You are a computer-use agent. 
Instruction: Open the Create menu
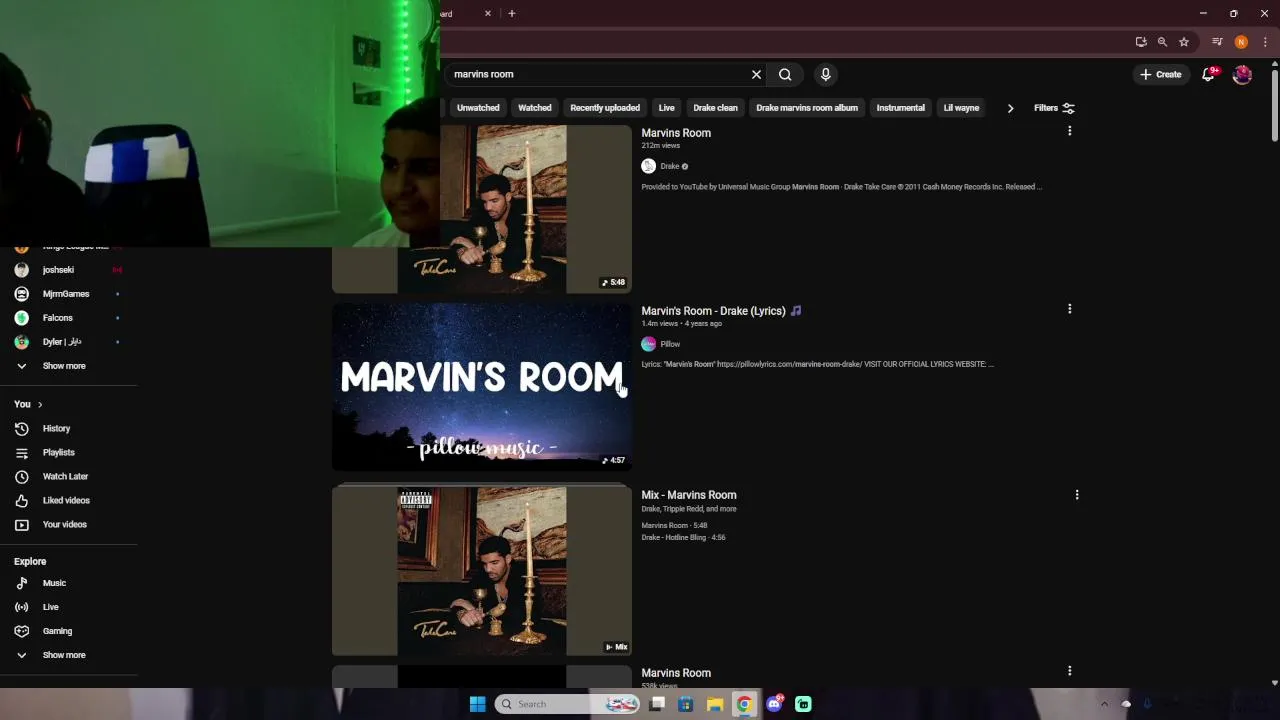1160,74
